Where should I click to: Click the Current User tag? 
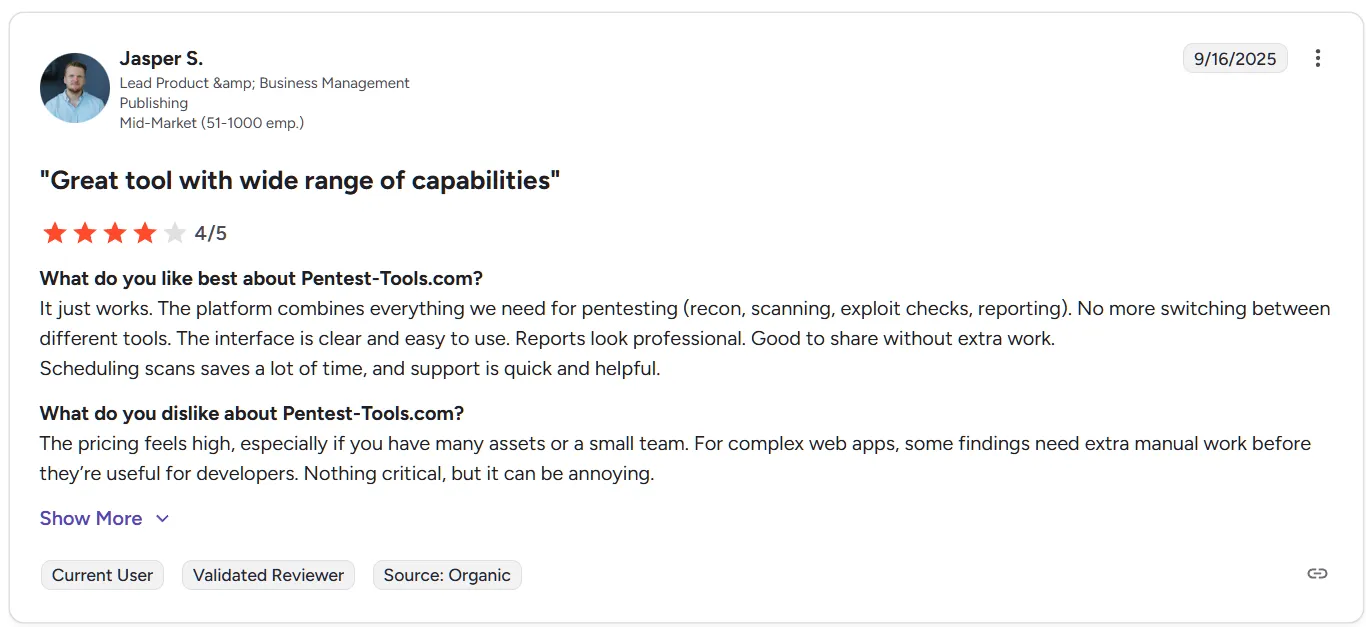(102, 575)
